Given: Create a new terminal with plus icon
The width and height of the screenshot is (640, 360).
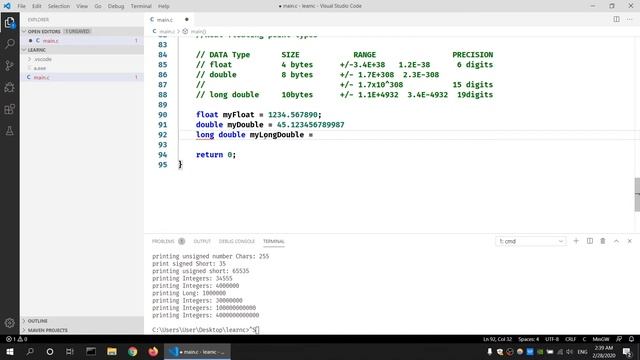Looking at the screenshot, I should click(576, 241).
